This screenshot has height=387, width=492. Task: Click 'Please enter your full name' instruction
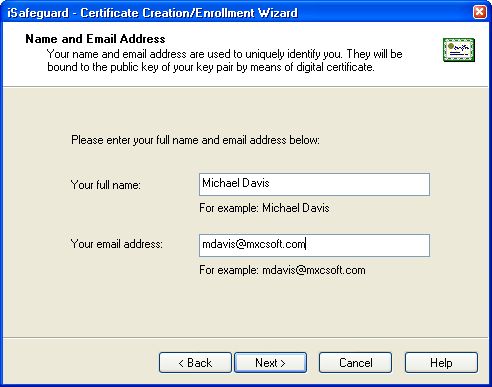tap(195, 140)
